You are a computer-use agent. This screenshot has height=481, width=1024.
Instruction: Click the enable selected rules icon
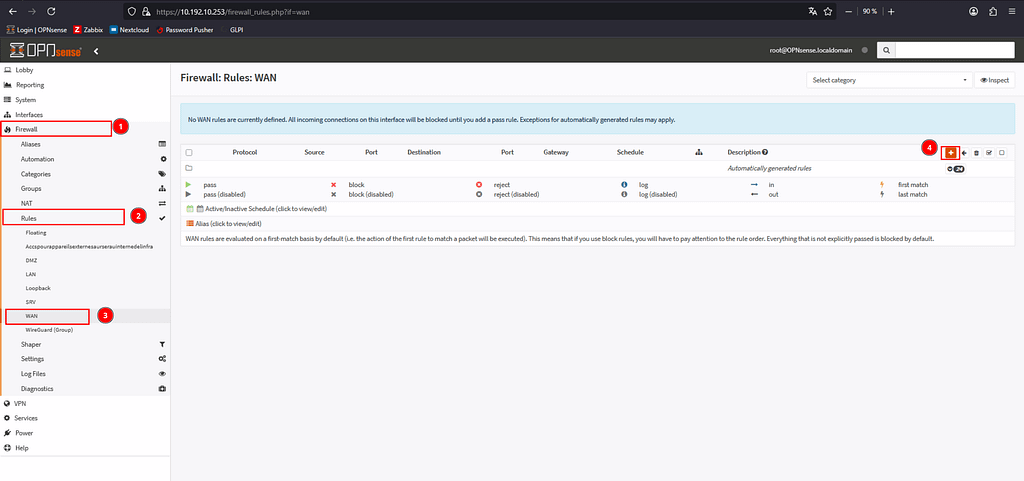pyautogui.click(x=989, y=152)
